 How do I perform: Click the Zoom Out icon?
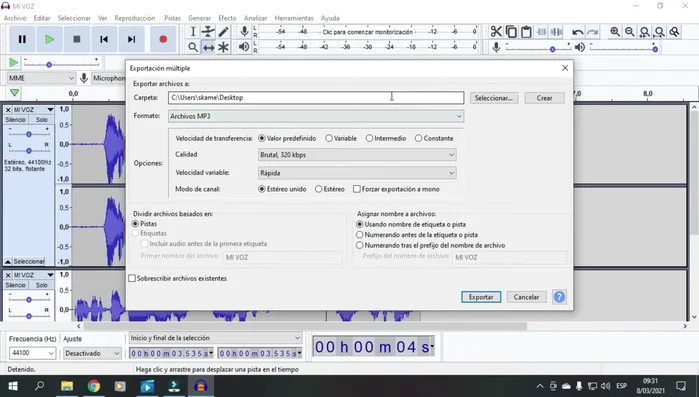pyautogui.click(x=630, y=32)
